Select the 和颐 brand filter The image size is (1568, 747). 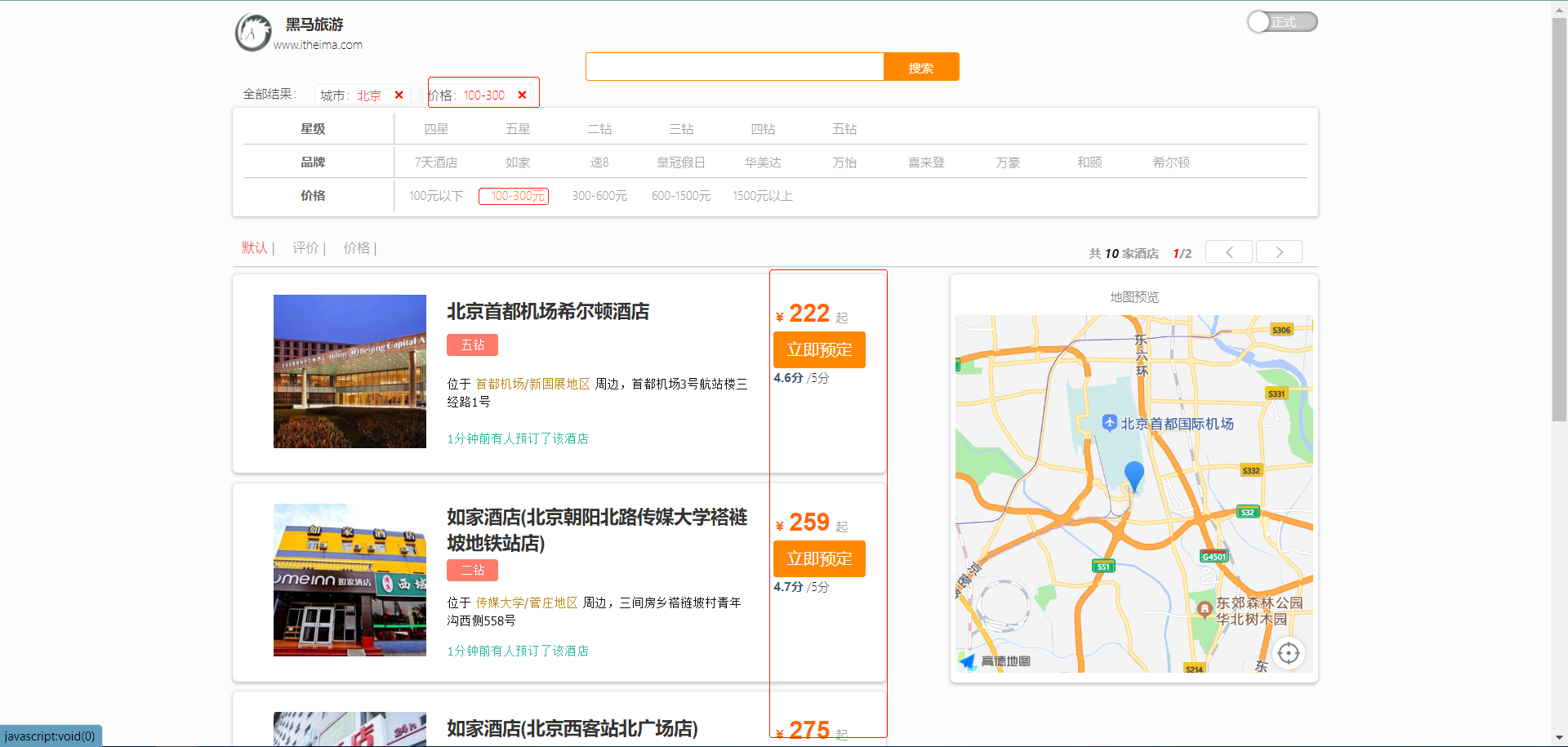pyautogui.click(x=1089, y=162)
